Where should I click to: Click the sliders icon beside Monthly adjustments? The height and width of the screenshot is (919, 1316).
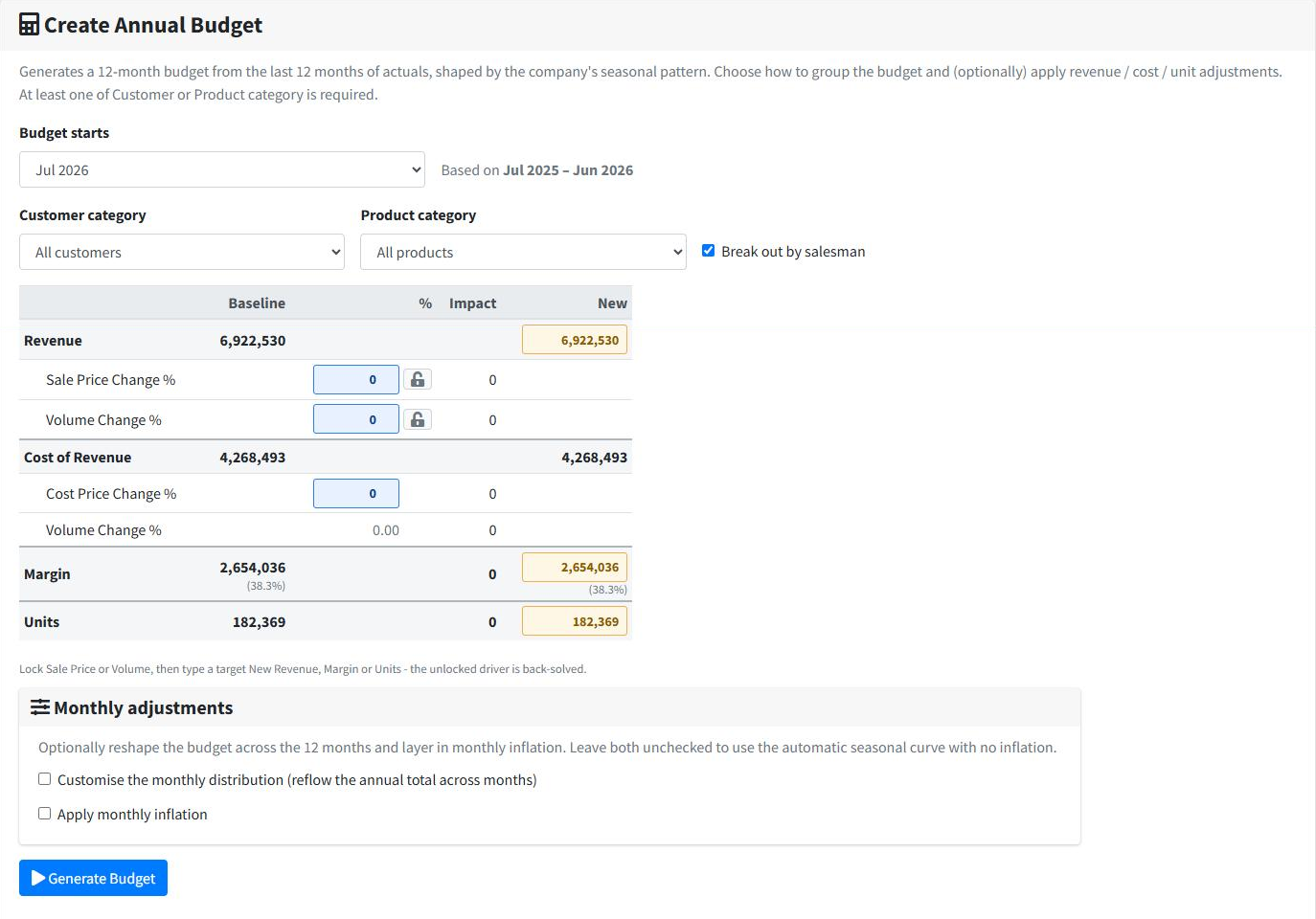(40, 707)
